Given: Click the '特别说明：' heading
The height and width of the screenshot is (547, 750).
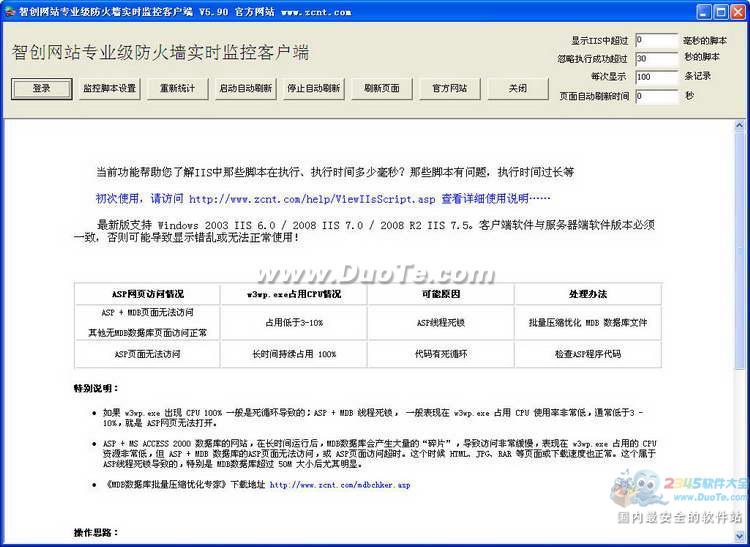Looking at the screenshot, I should 96,388.
